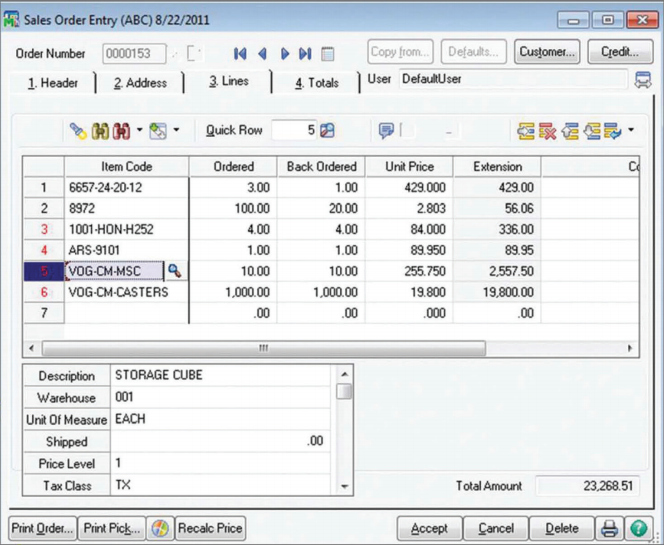Click the magnifier lookup on VOG-CM-MSC
Image resolution: width=664 pixels, height=545 pixels.
pos(174,271)
